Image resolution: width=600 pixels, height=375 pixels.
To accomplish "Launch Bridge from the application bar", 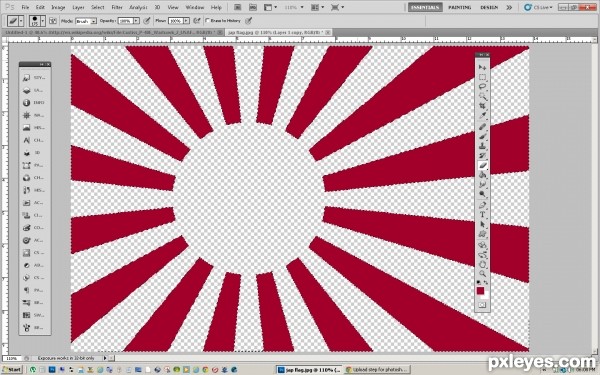I will point(237,7).
